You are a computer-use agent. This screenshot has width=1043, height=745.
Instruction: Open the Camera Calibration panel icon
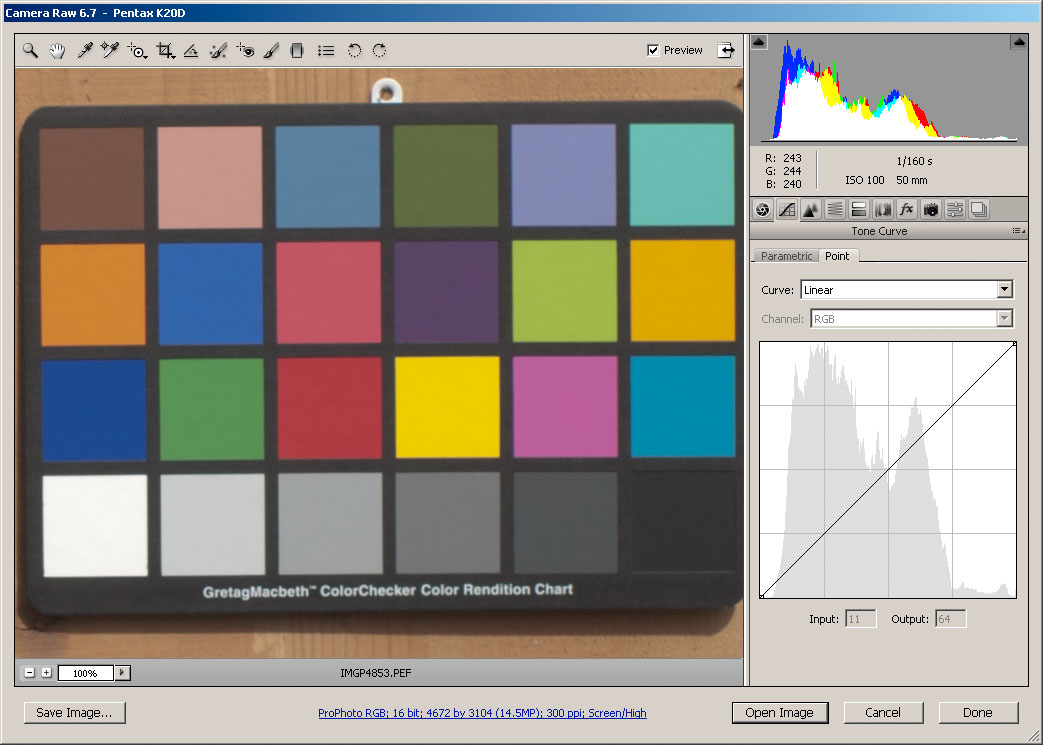pos(931,210)
